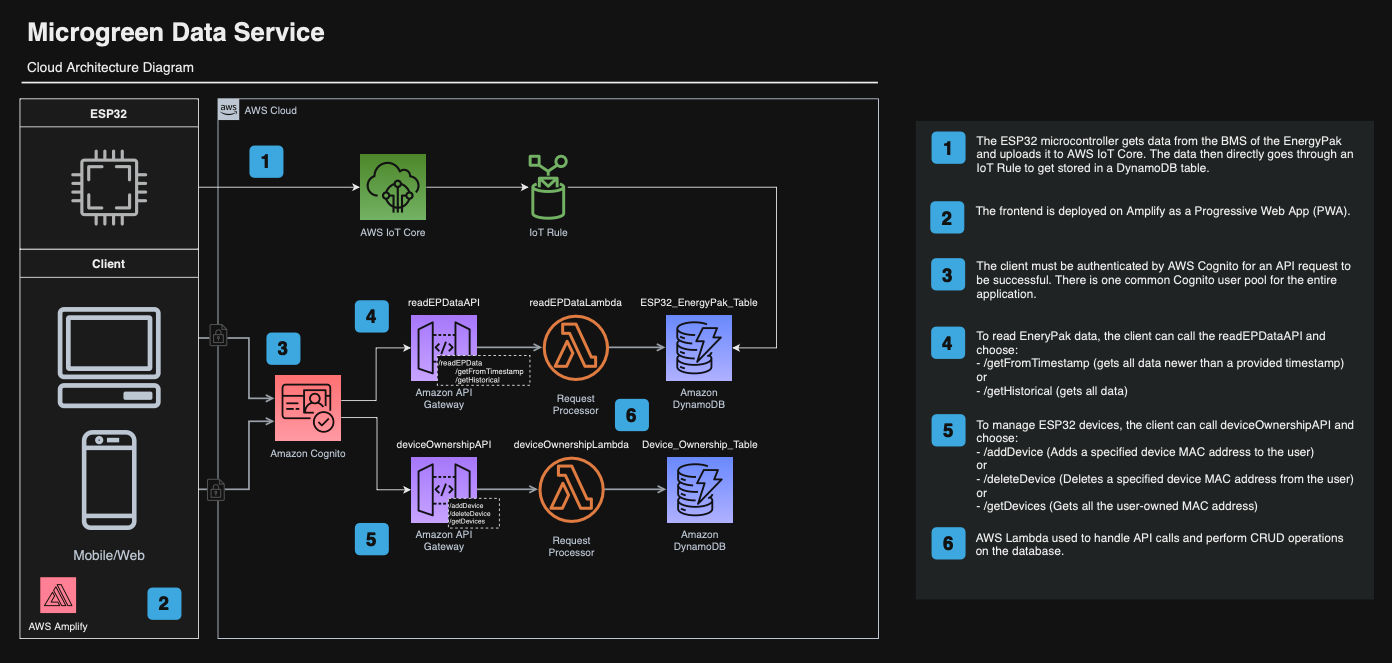Viewport: 1392px width, 663px height.
Task: Click the blue 3 badge above Amazon Cognito
Action: pos(283,349)
